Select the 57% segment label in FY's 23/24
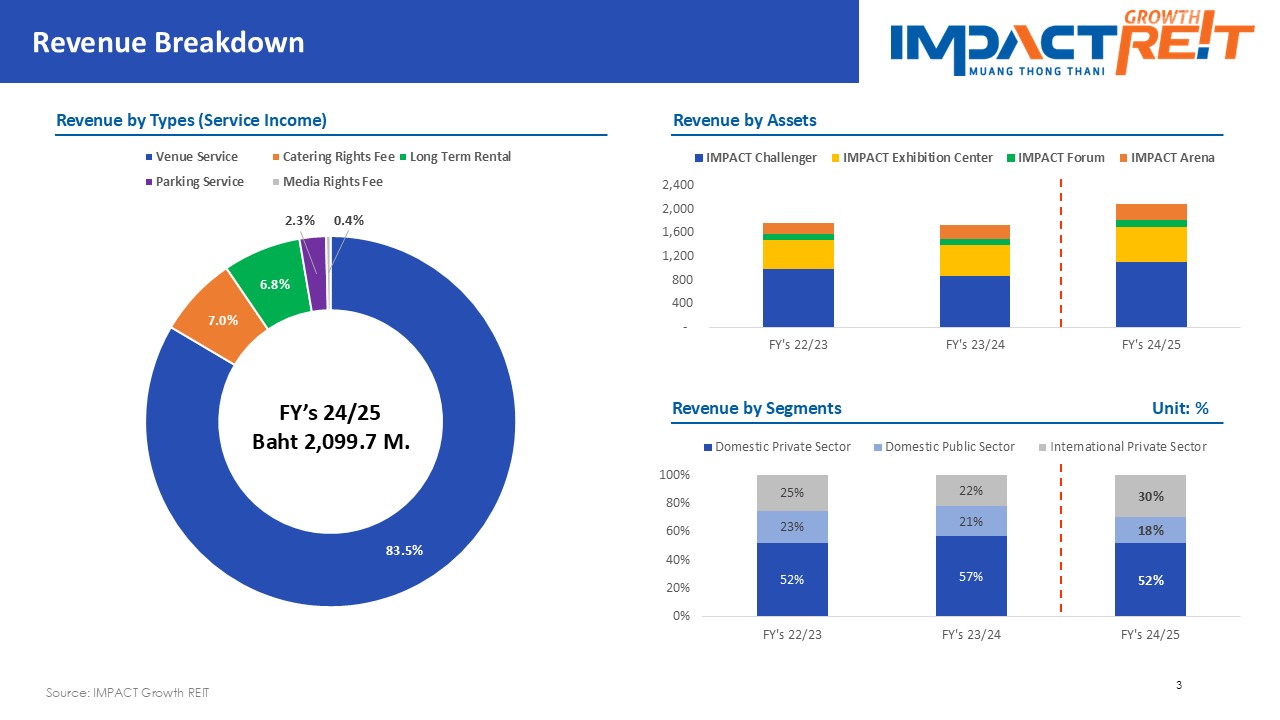Image resolution: width=1280 pixels, height=720 pixels. 971,576
